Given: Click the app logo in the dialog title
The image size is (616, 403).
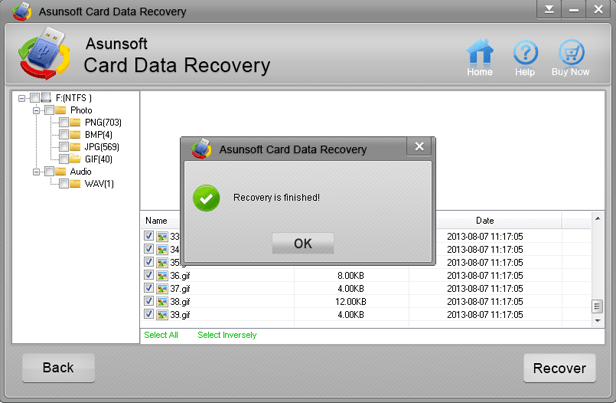Looking at the screenshot, I should point(202,148).
